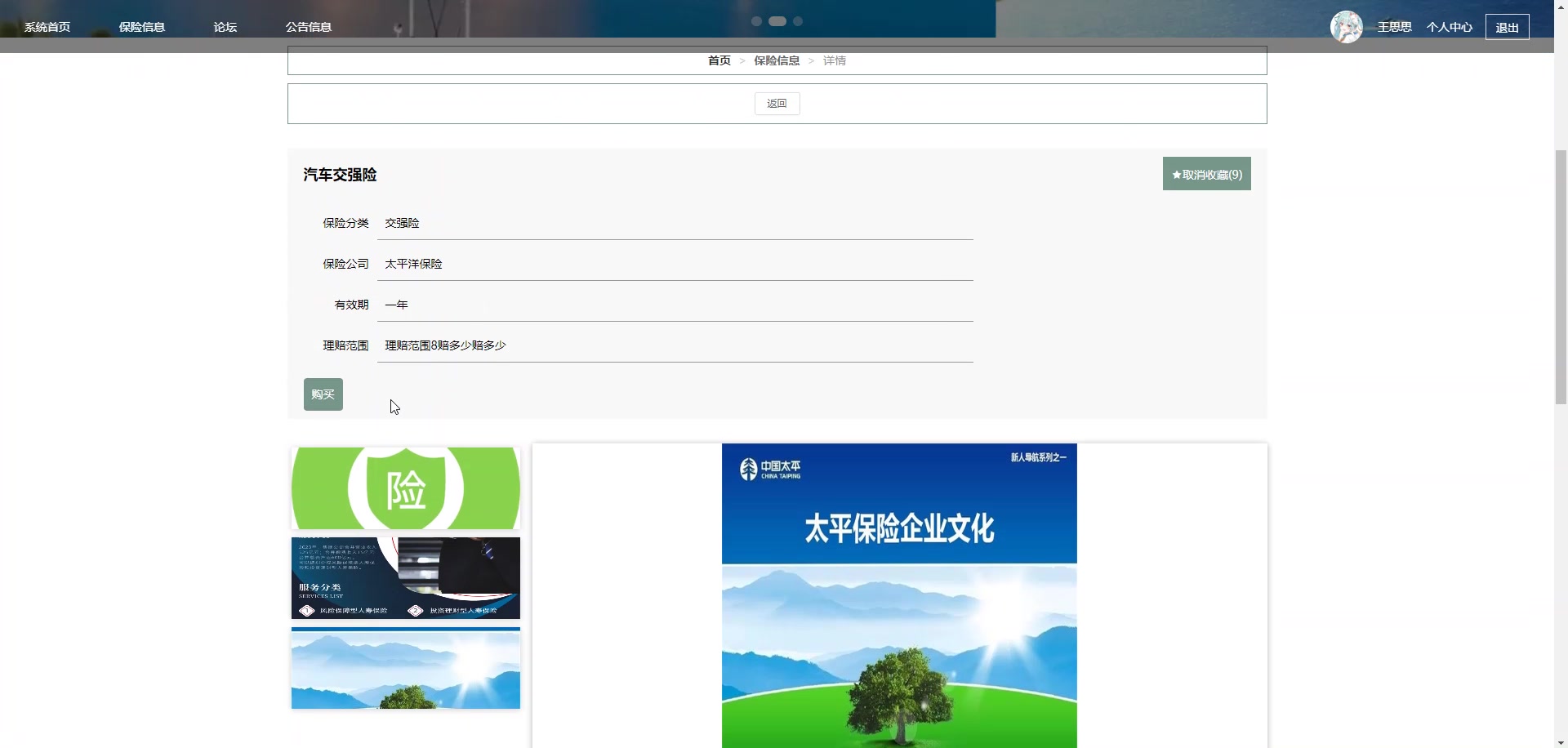
Task: Click 取消收藏(9) star button
Action: tap(1206, 174)
